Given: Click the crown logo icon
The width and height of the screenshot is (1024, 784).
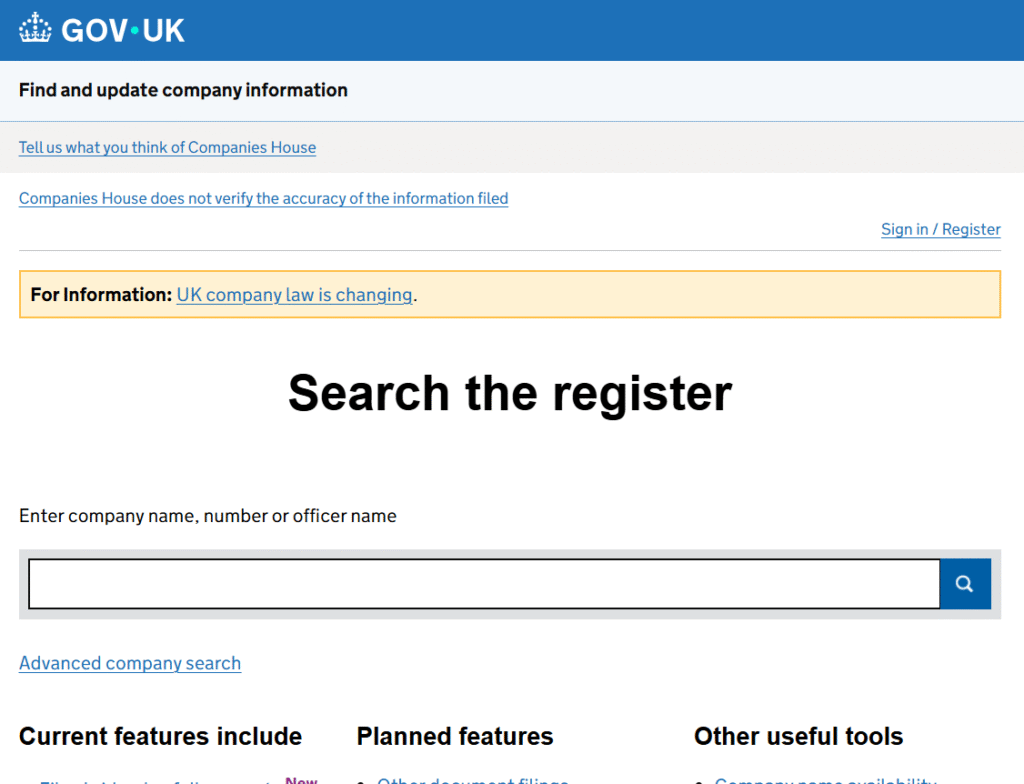Looking at the screenshot, I should click(35, 29).
